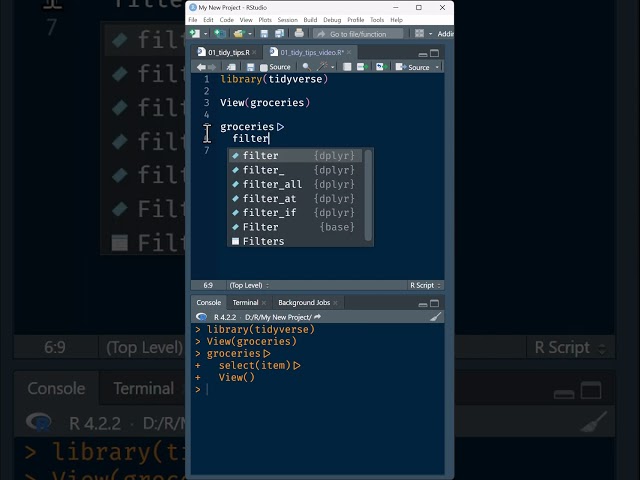Focus the Go to file/function field
The width and height of the screenshot is (640, 480).
[x=358, y=34]
